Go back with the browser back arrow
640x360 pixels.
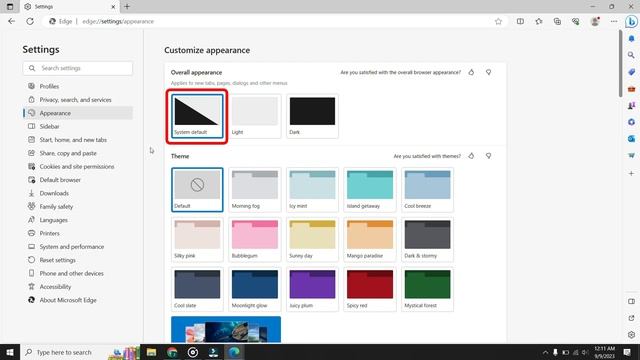point(11,21)
